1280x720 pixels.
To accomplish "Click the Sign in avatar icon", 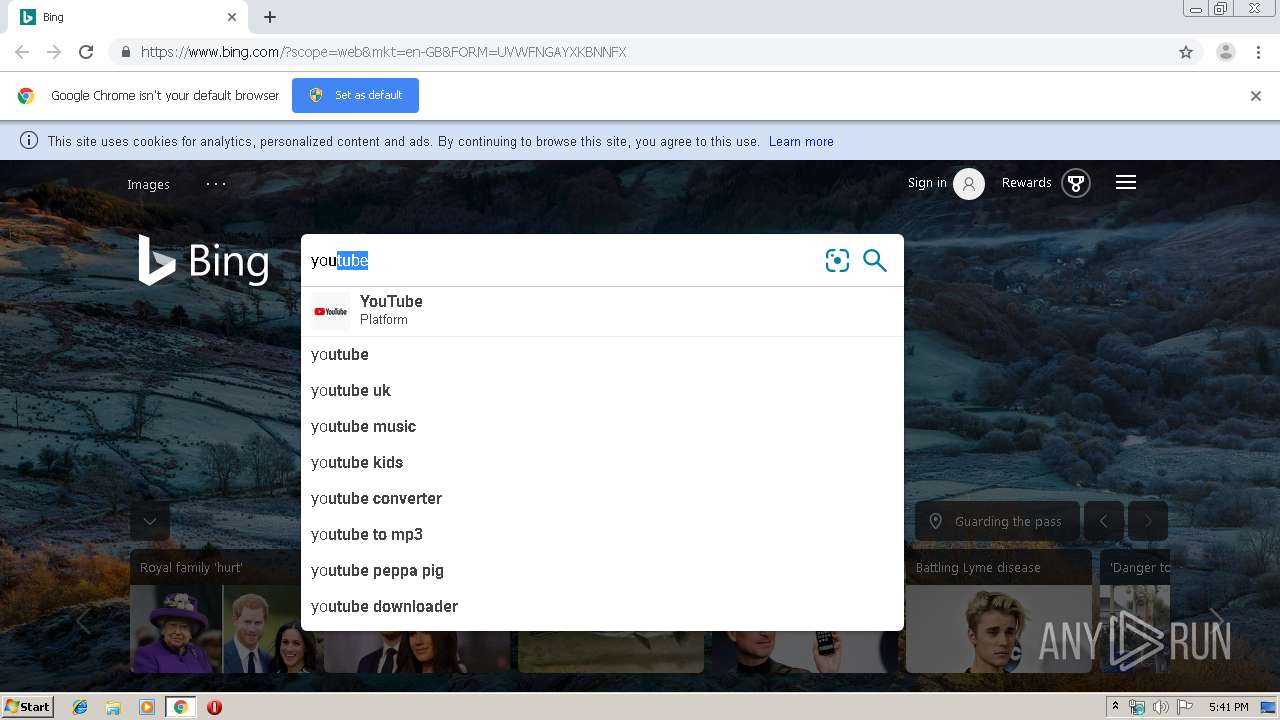I will coord(968,184).
